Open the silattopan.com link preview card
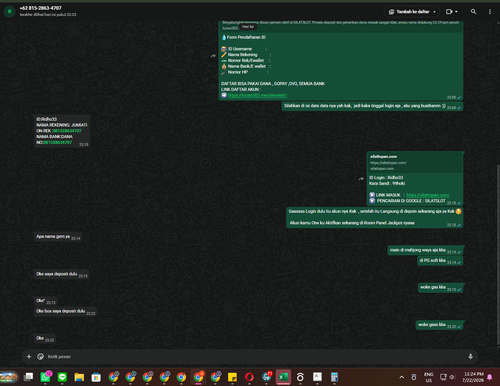The image size is (500, 386). 415,162
